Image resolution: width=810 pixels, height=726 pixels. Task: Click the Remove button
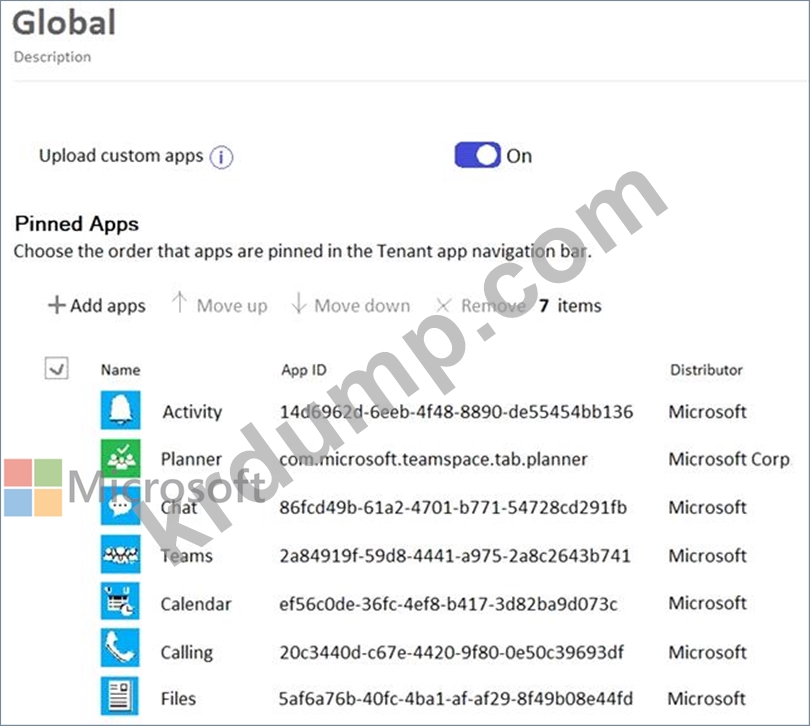click(x=481, y=306)
